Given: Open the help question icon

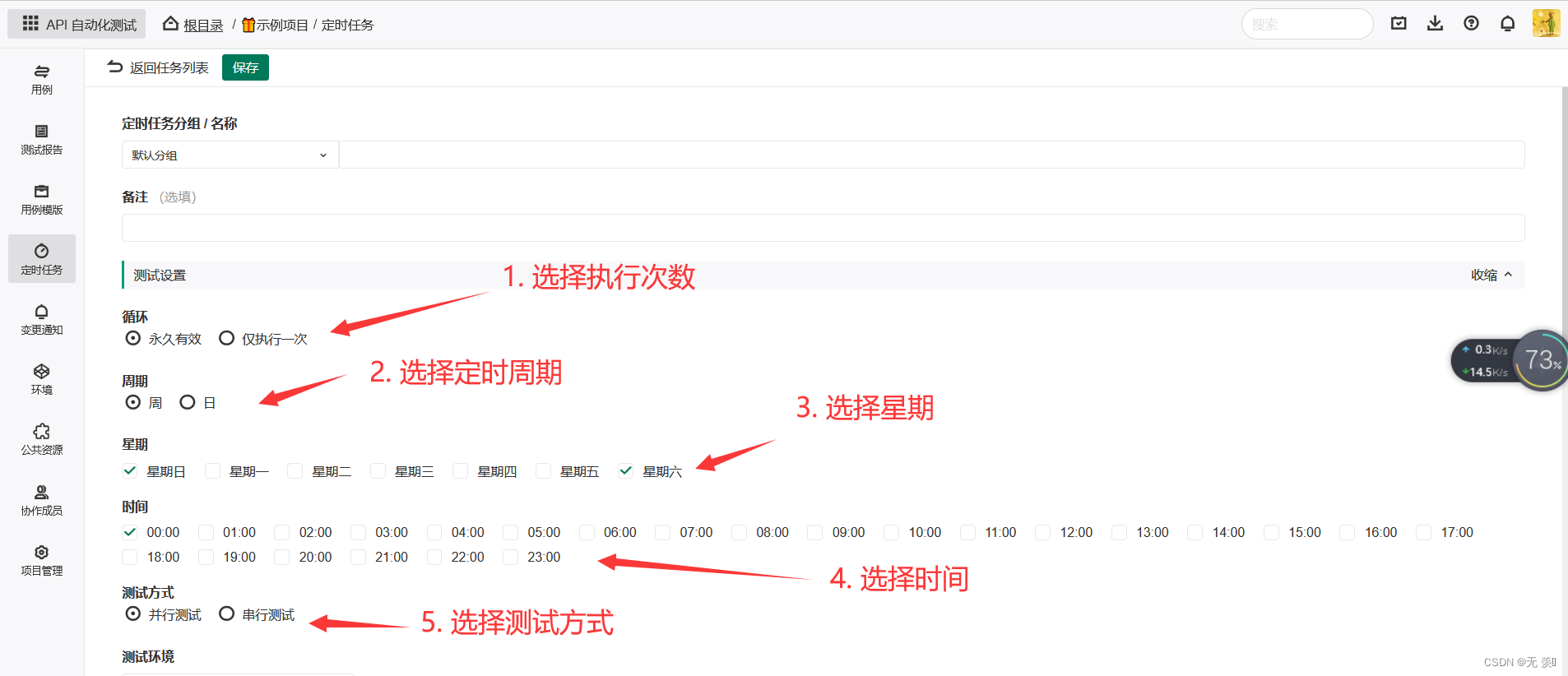Looking at the screenshot, I should pos(1471,23).
